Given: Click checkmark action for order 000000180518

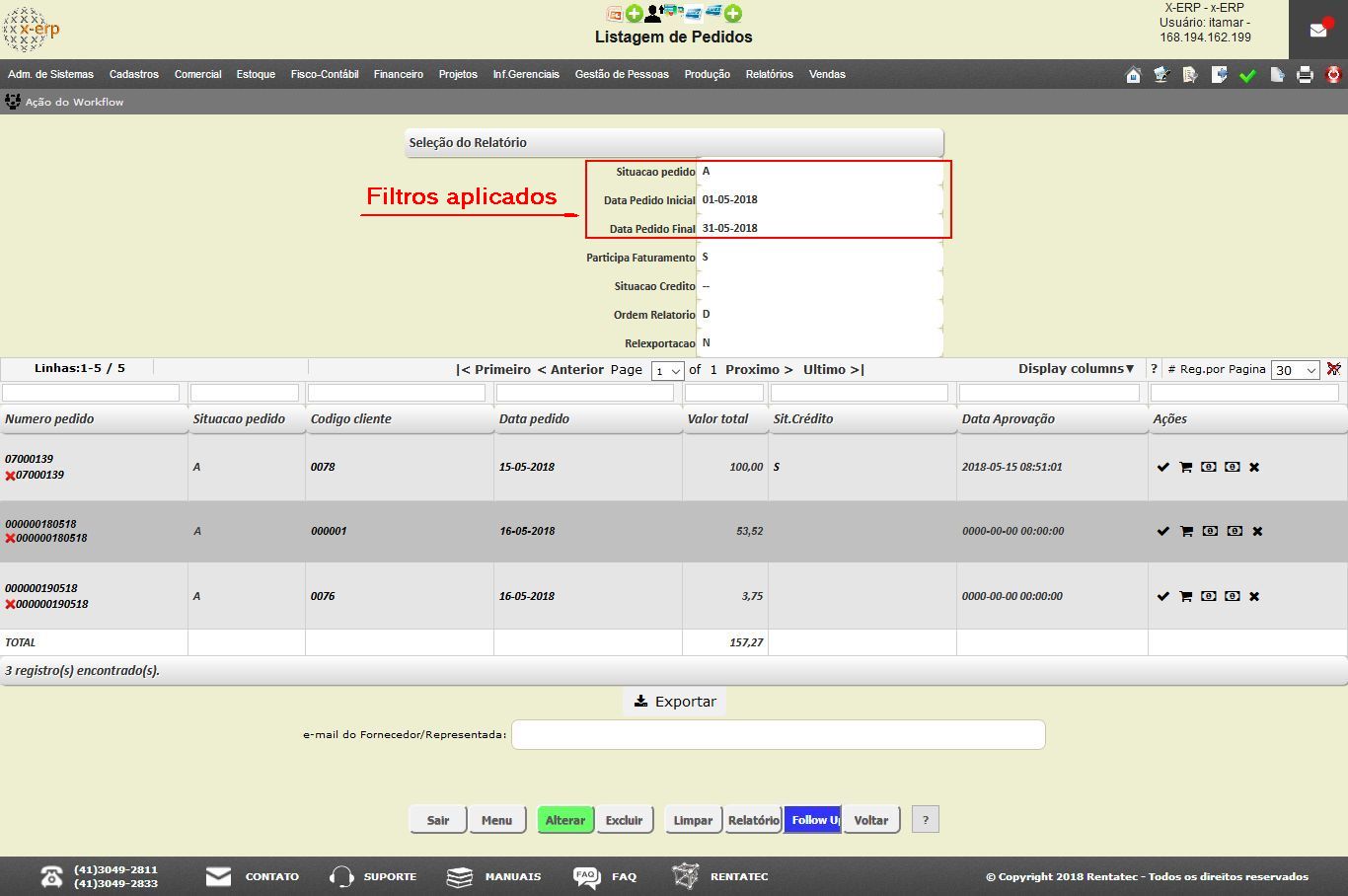Looking at the screenshot, I should coord(1162,531).
